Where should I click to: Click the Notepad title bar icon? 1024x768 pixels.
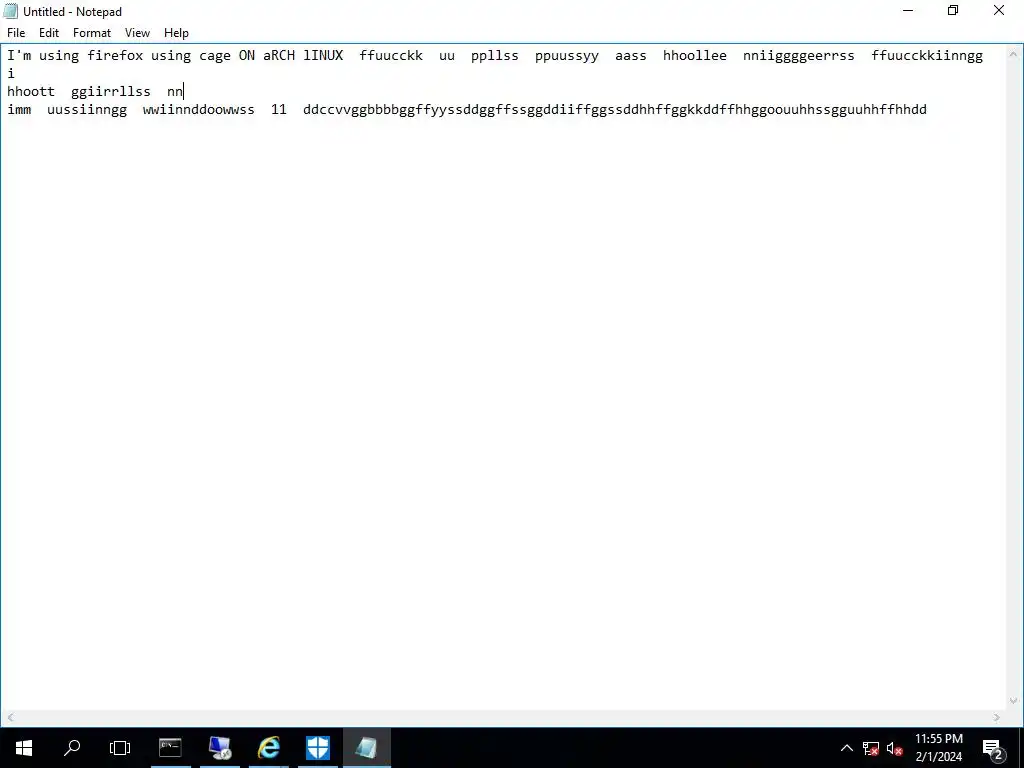point(10,11)
